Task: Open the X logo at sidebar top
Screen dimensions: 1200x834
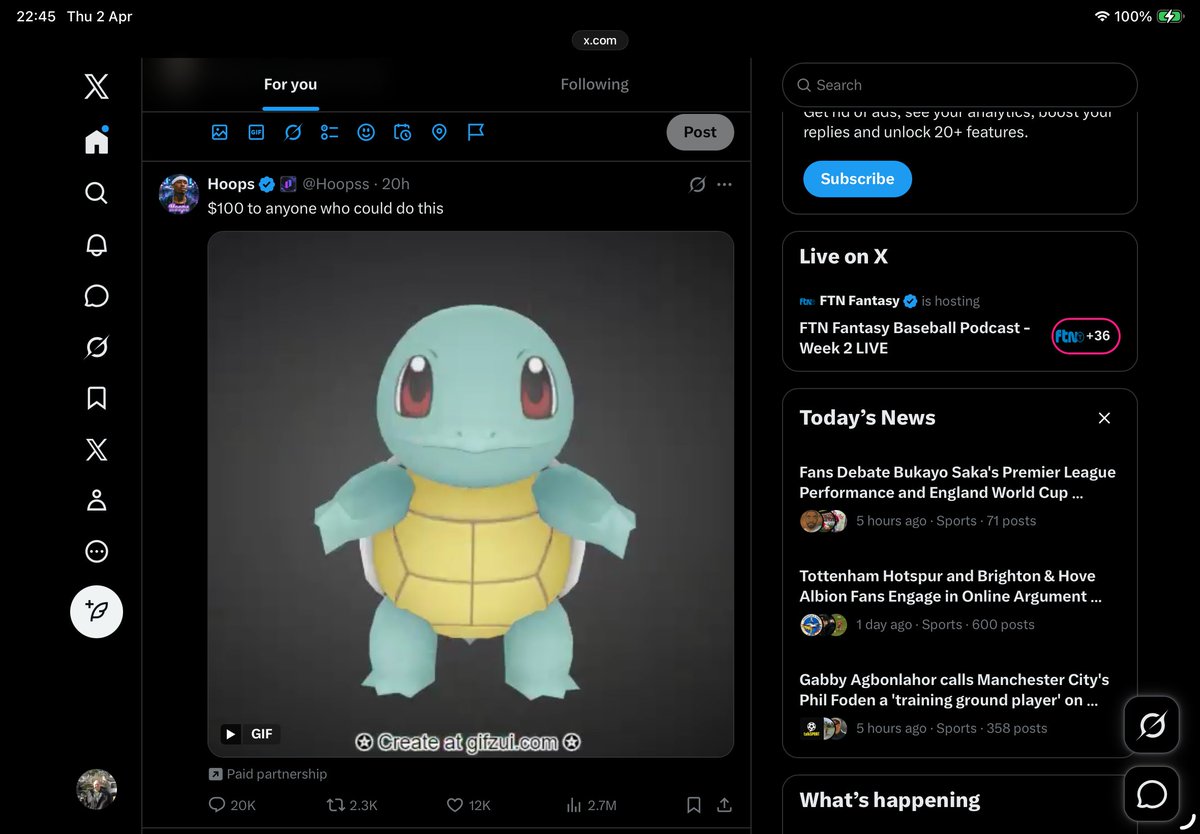Action: [96, 86]
